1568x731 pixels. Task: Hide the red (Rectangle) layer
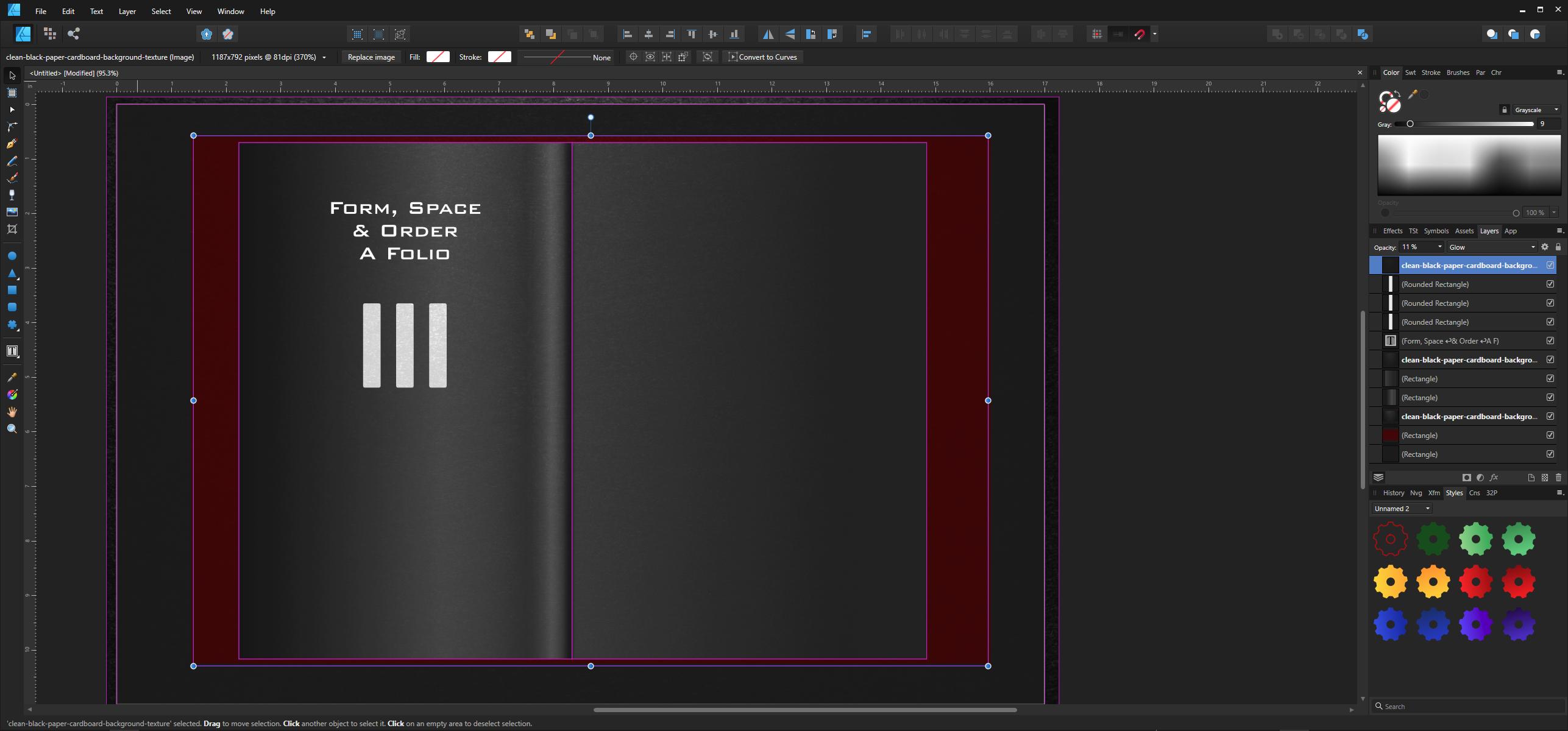(1550, 435)
